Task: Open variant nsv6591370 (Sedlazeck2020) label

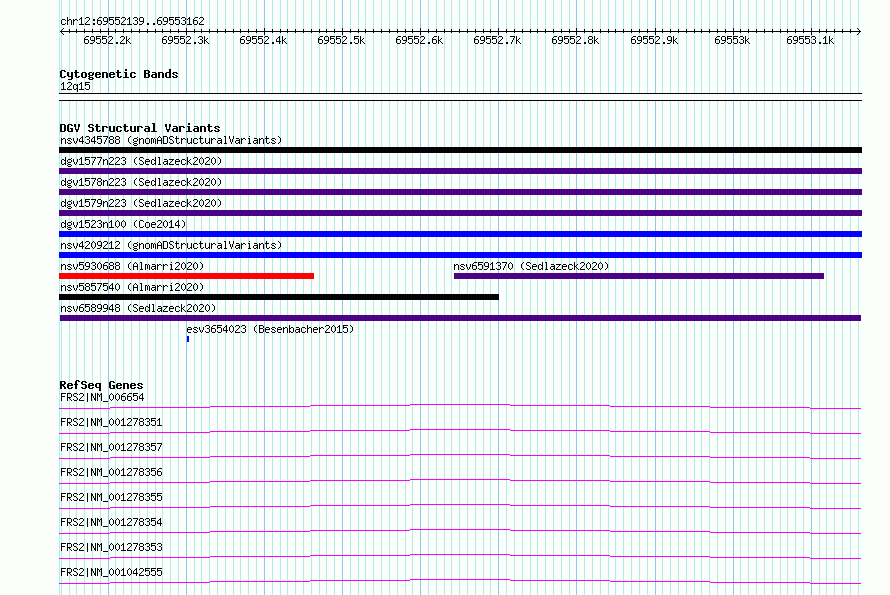Action: 531,266
